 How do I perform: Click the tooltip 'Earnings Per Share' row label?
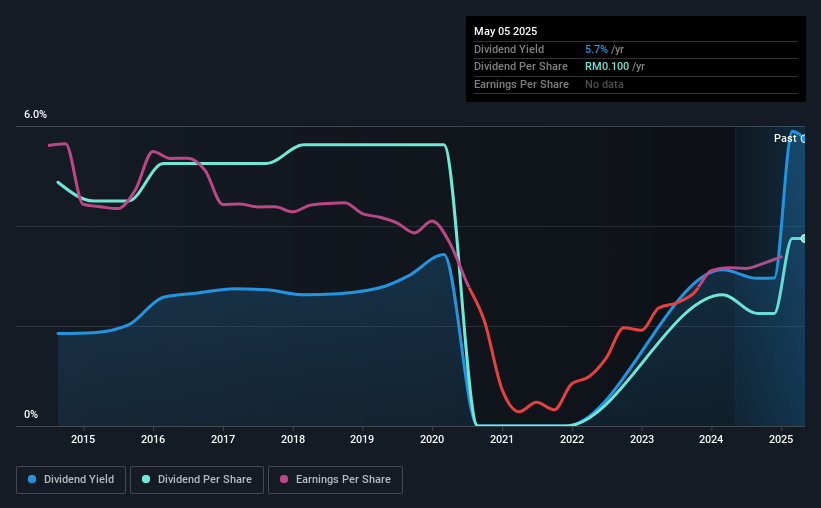521,84
